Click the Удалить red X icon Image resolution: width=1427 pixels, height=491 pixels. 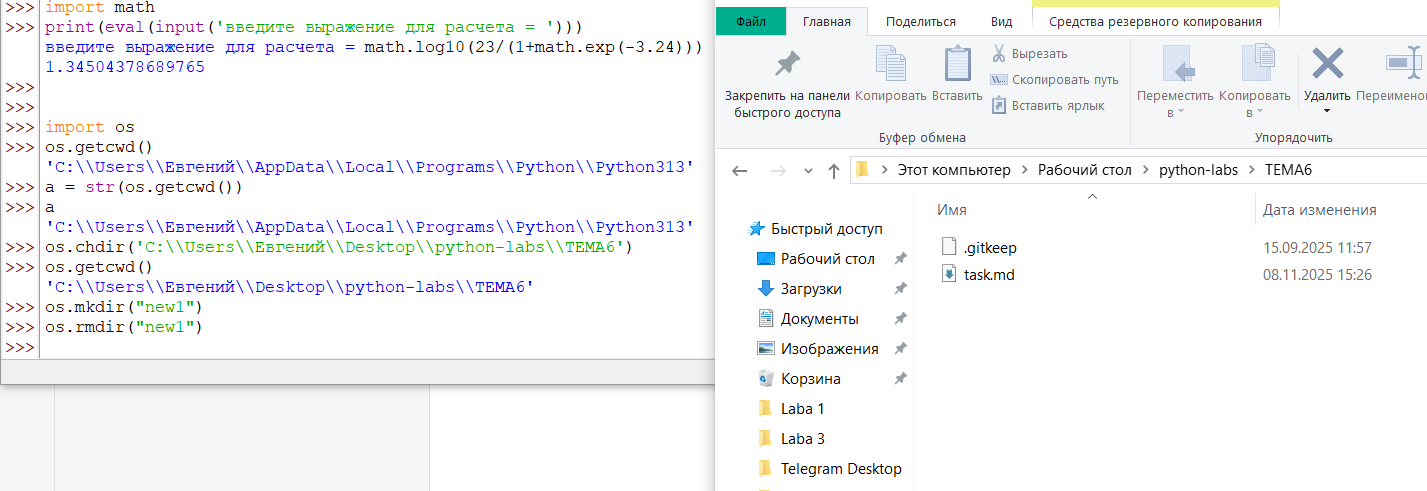click(1327, 64)
